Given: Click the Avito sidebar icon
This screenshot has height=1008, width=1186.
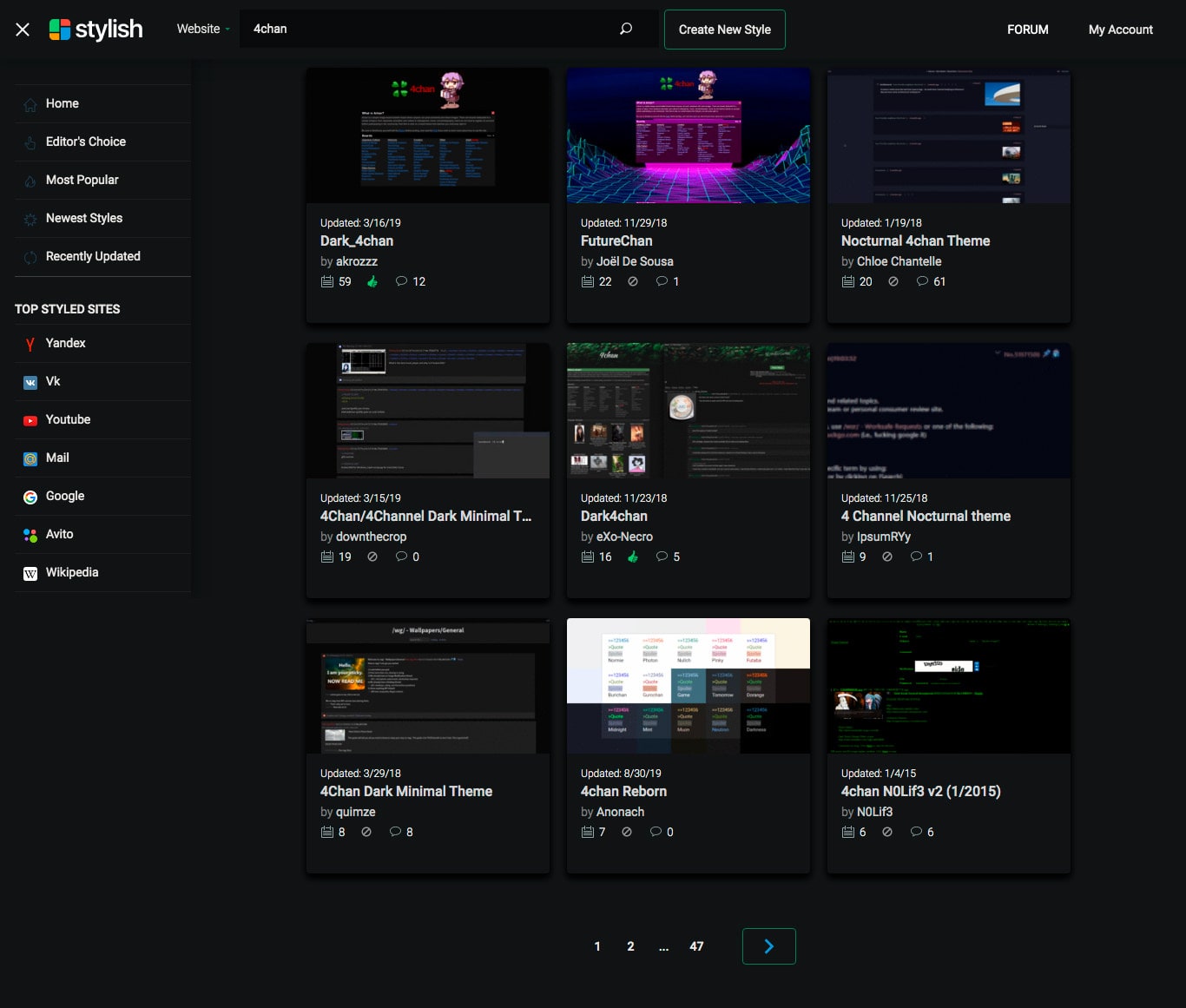Looking at the screenshot, I should (x=30, y=534).
